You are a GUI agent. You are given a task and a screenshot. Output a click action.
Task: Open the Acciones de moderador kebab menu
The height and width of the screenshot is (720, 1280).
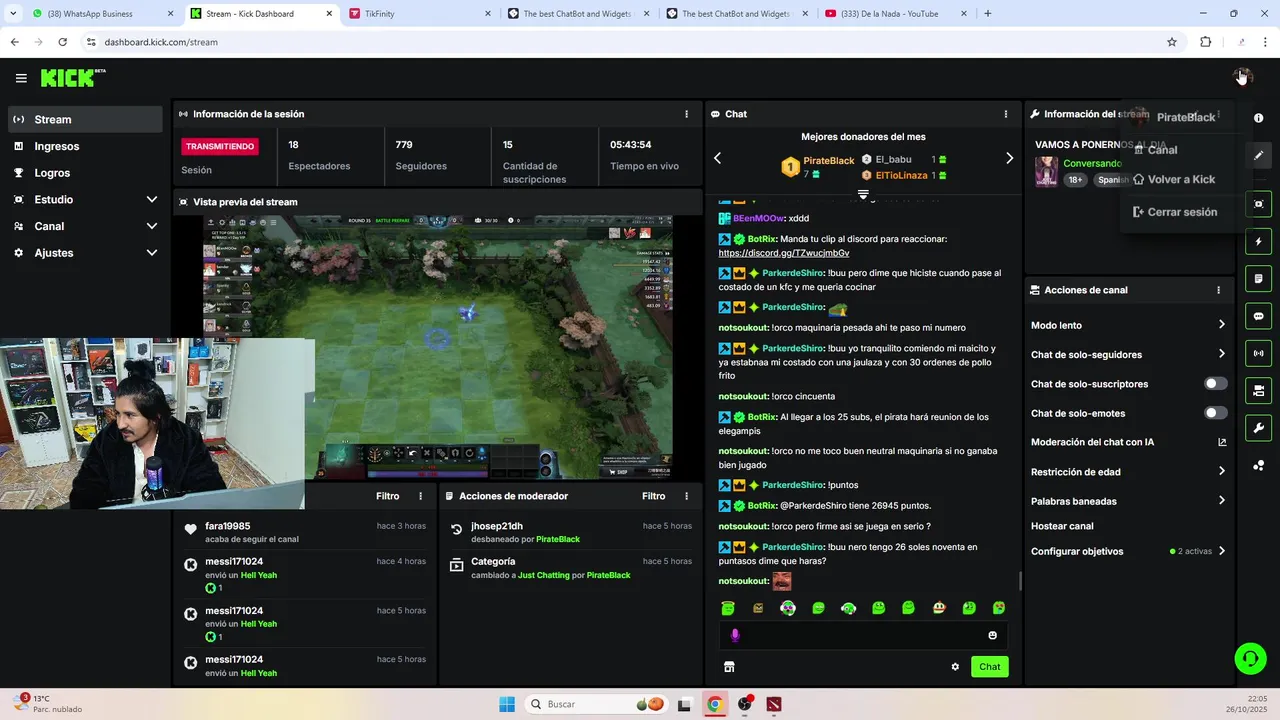pyautogui.click(x=686, y=496)
